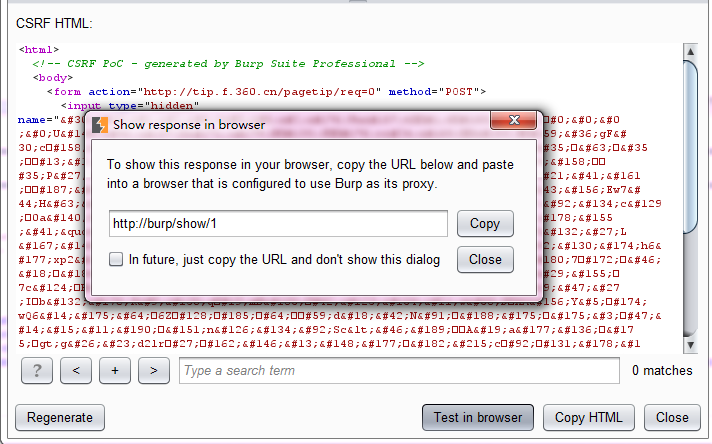712x444 pixels.
Task: Open search help with the ? button
Action: (37, 371)
